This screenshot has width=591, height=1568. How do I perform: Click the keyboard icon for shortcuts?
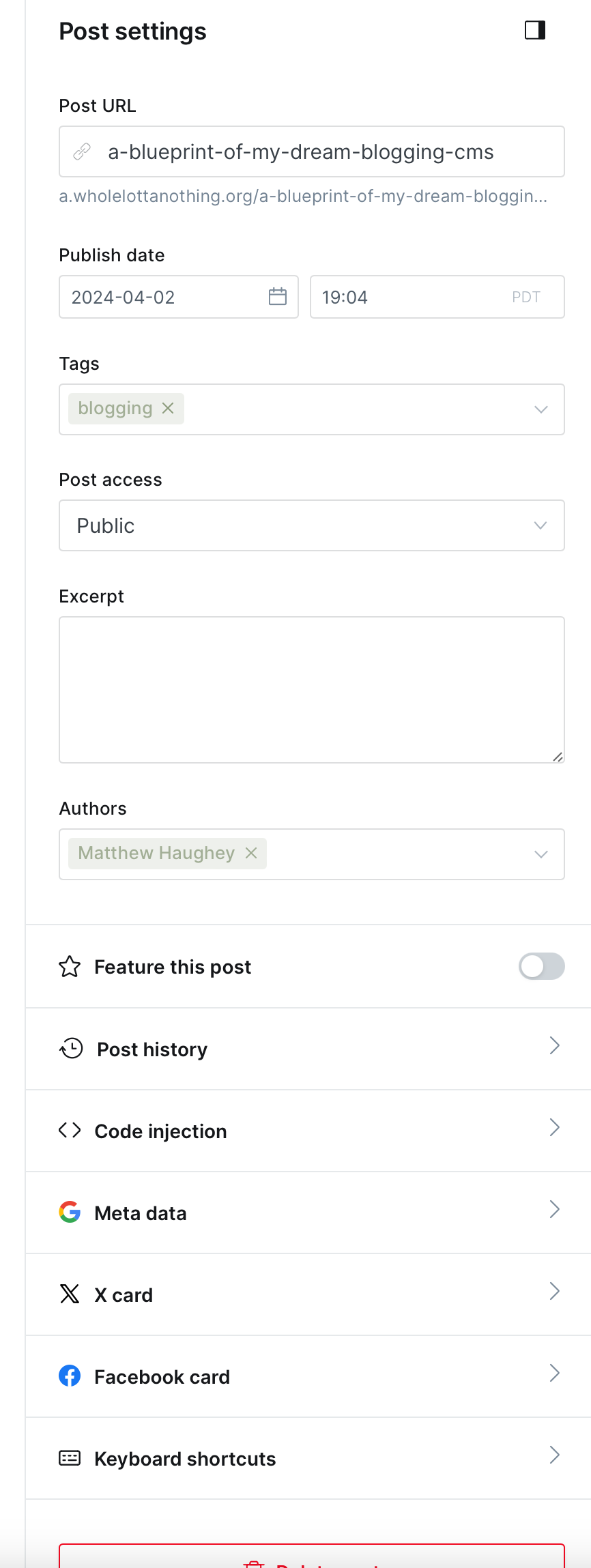(x=70, y=1458)
